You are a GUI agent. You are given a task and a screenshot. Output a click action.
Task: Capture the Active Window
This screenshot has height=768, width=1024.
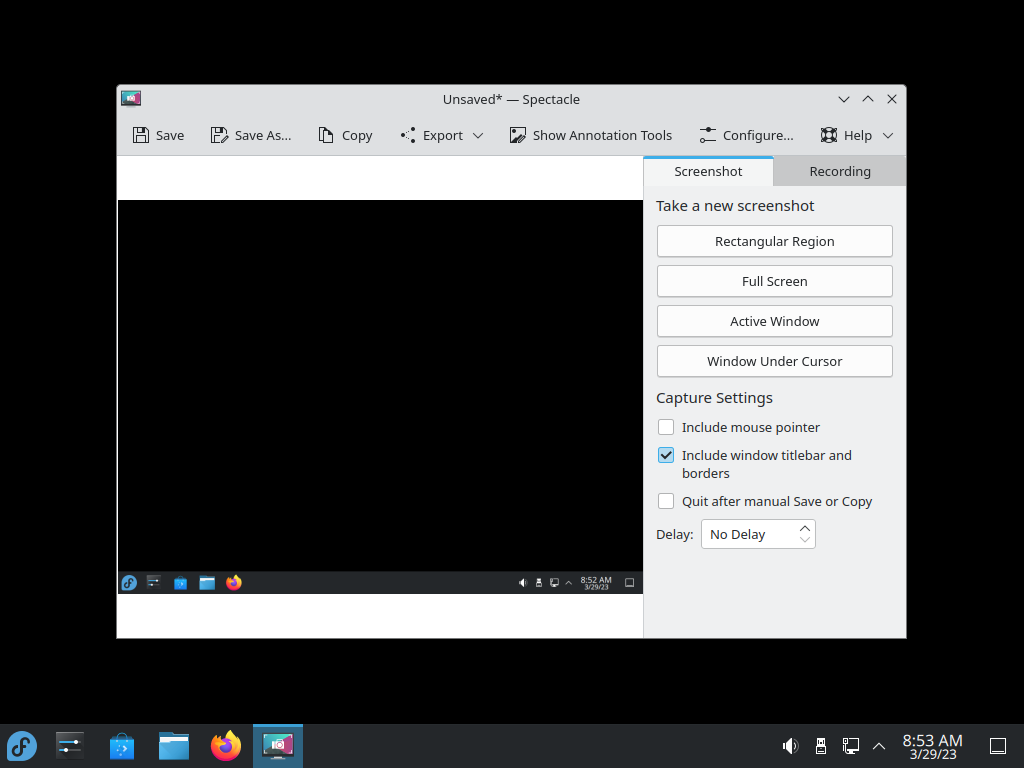(x=775, y=321)
